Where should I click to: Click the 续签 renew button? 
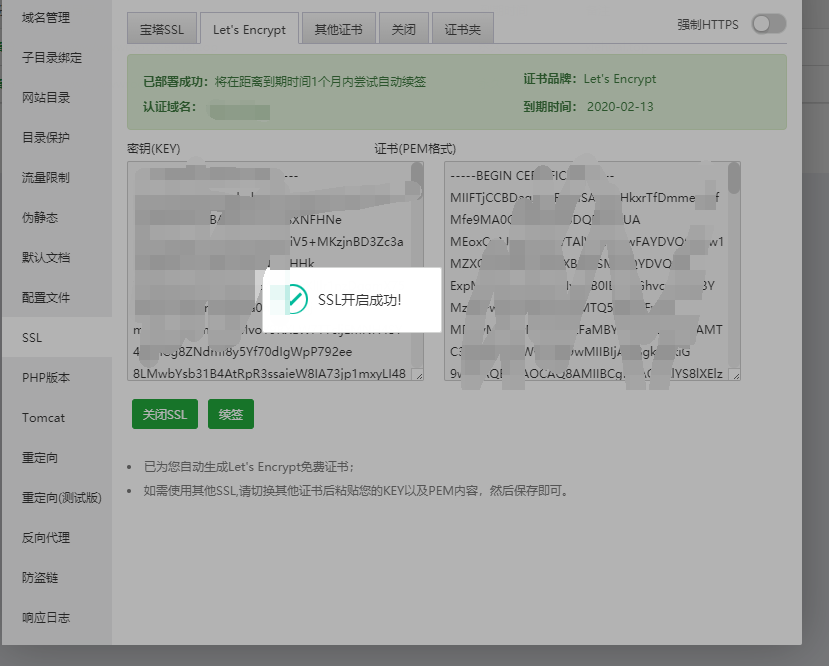pyautogui.click(x=231, y=414)
